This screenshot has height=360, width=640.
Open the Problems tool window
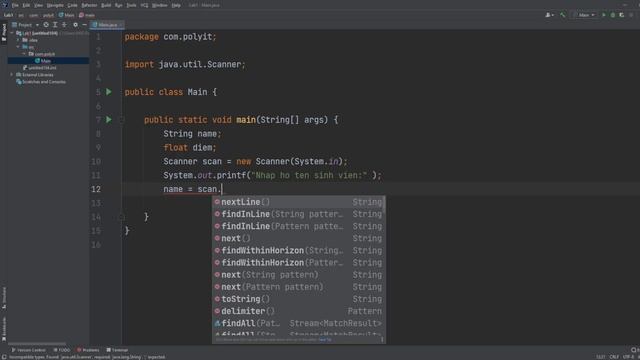88,350
